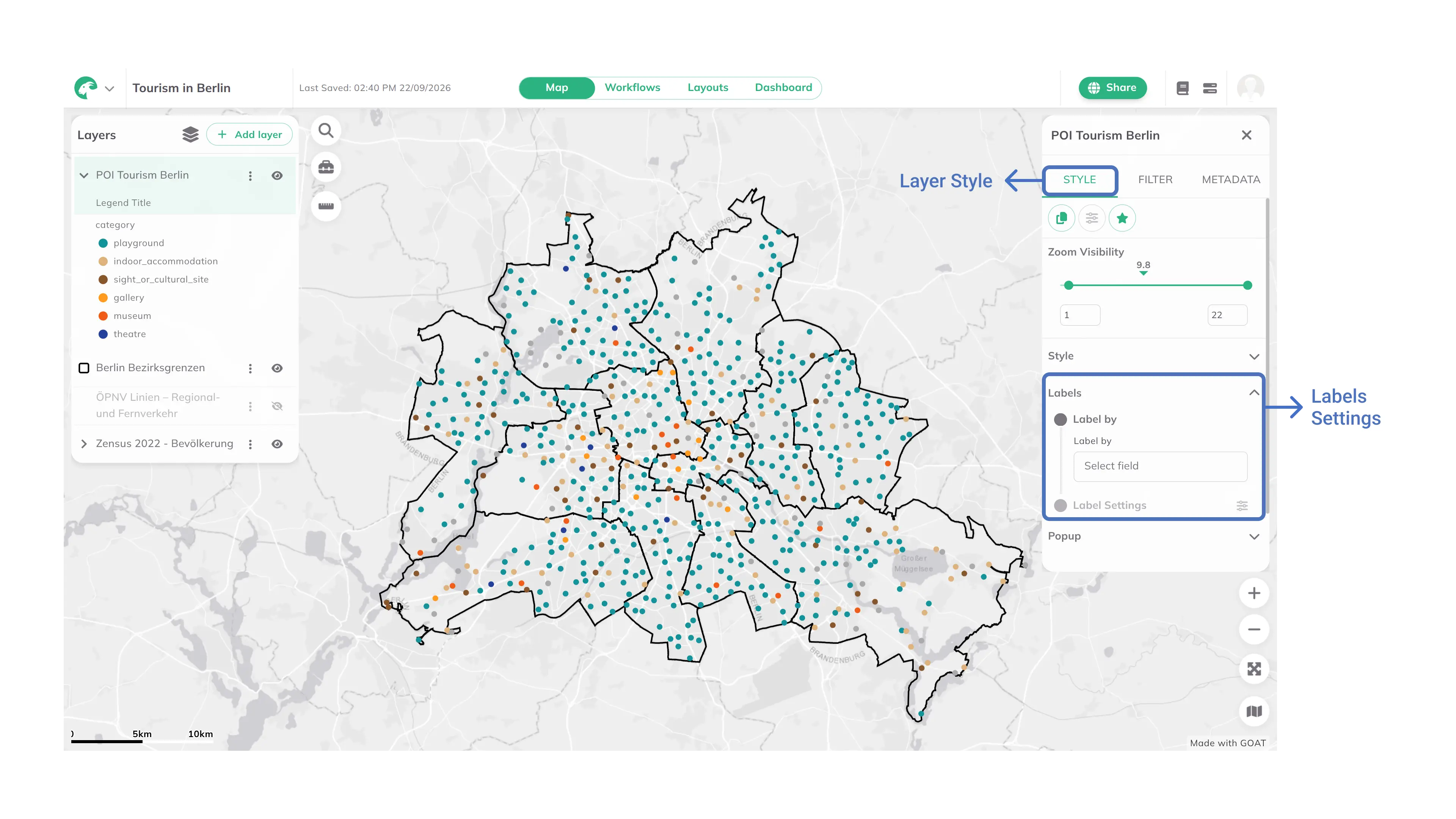This screenshot has width=1456, height=819.
Task: Expand the Popup section
Action: 1254,537
